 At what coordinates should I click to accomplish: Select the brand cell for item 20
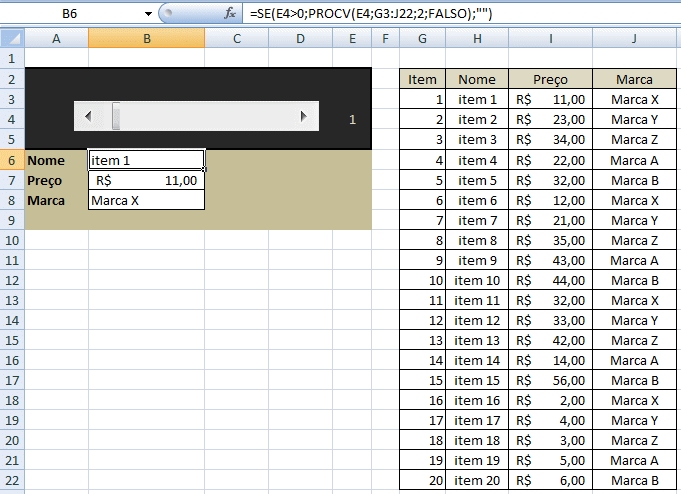pyautogui.click(x=635, y=480)
